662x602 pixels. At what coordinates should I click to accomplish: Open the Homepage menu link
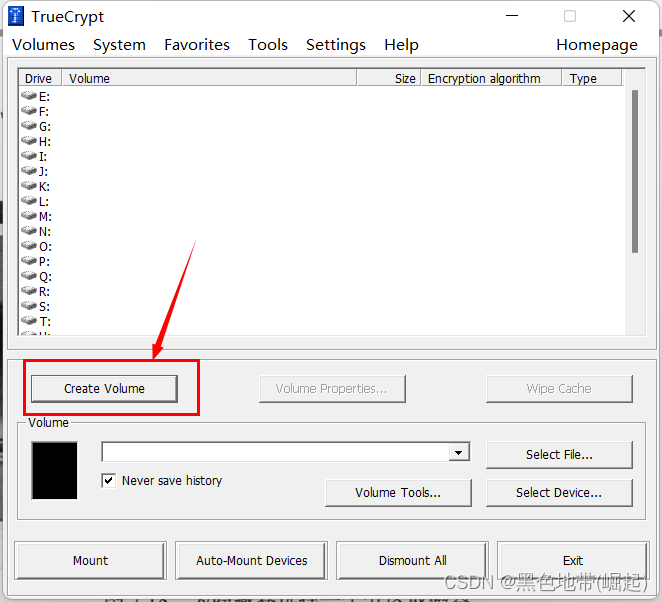pyautogui.click(x=597, y=45)
